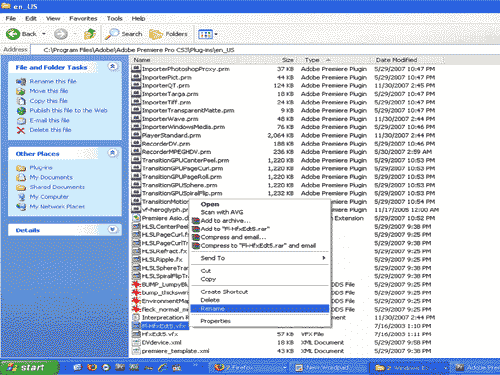Viewport: 500px width, 375px height.
Task: Open the 2 Firefox taskbar group dropdown
Action: tap(285, 368)
